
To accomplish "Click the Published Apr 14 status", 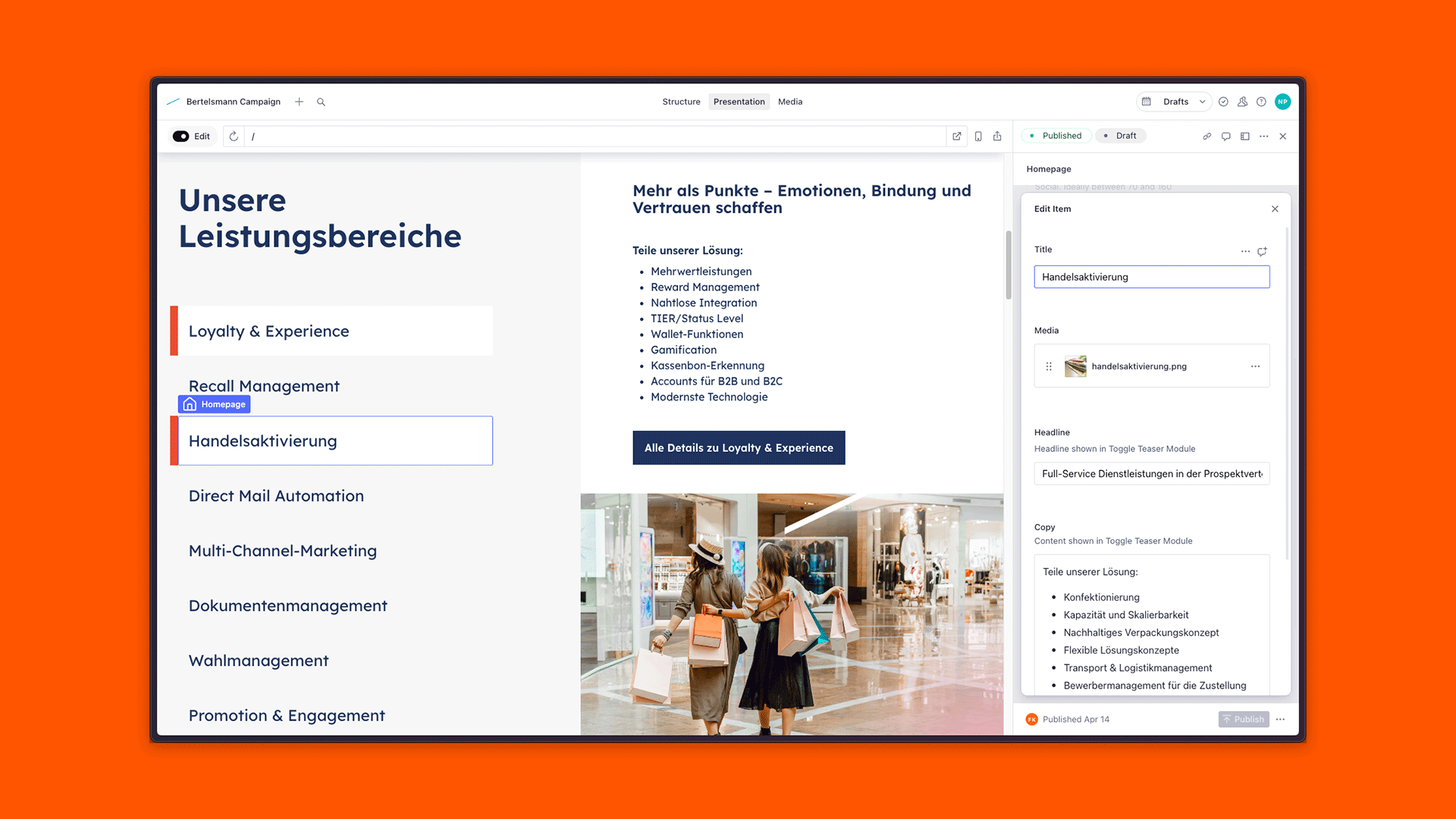I will [x=1075, y=720].
